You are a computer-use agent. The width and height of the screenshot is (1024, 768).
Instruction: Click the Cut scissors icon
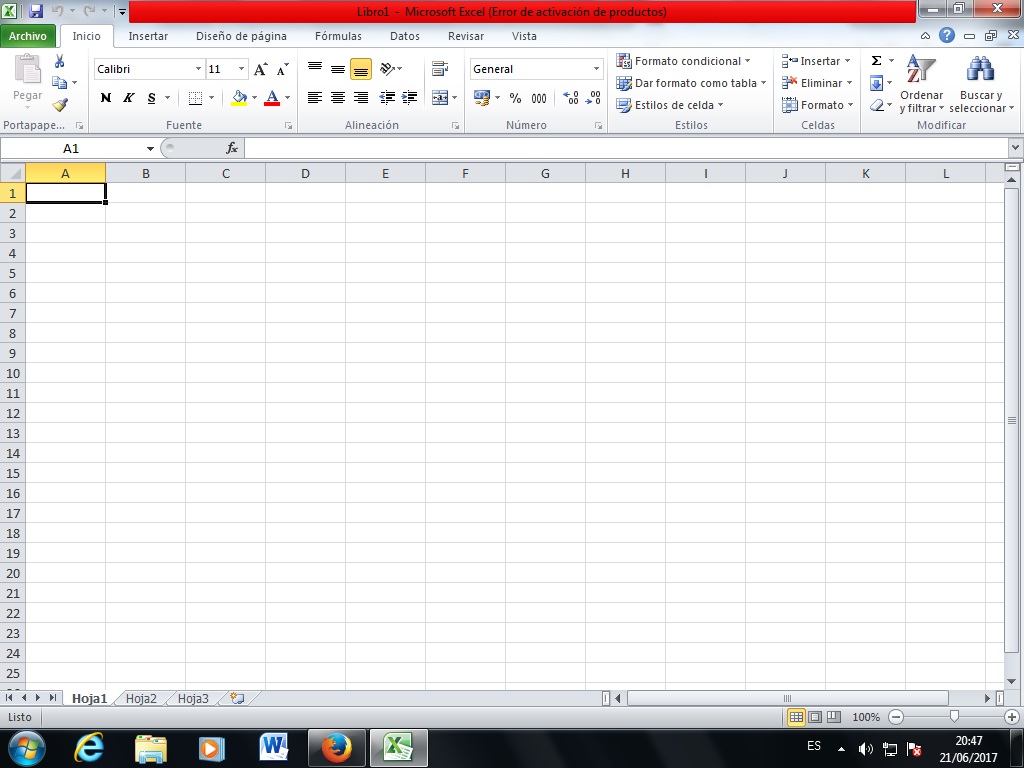59,61
